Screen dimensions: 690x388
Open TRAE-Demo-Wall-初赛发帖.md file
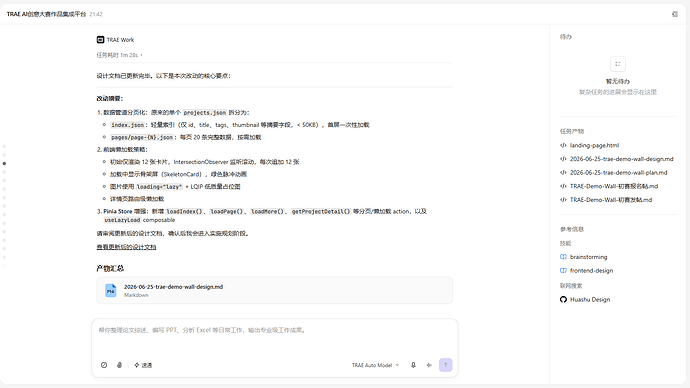[x=611, y=200]
